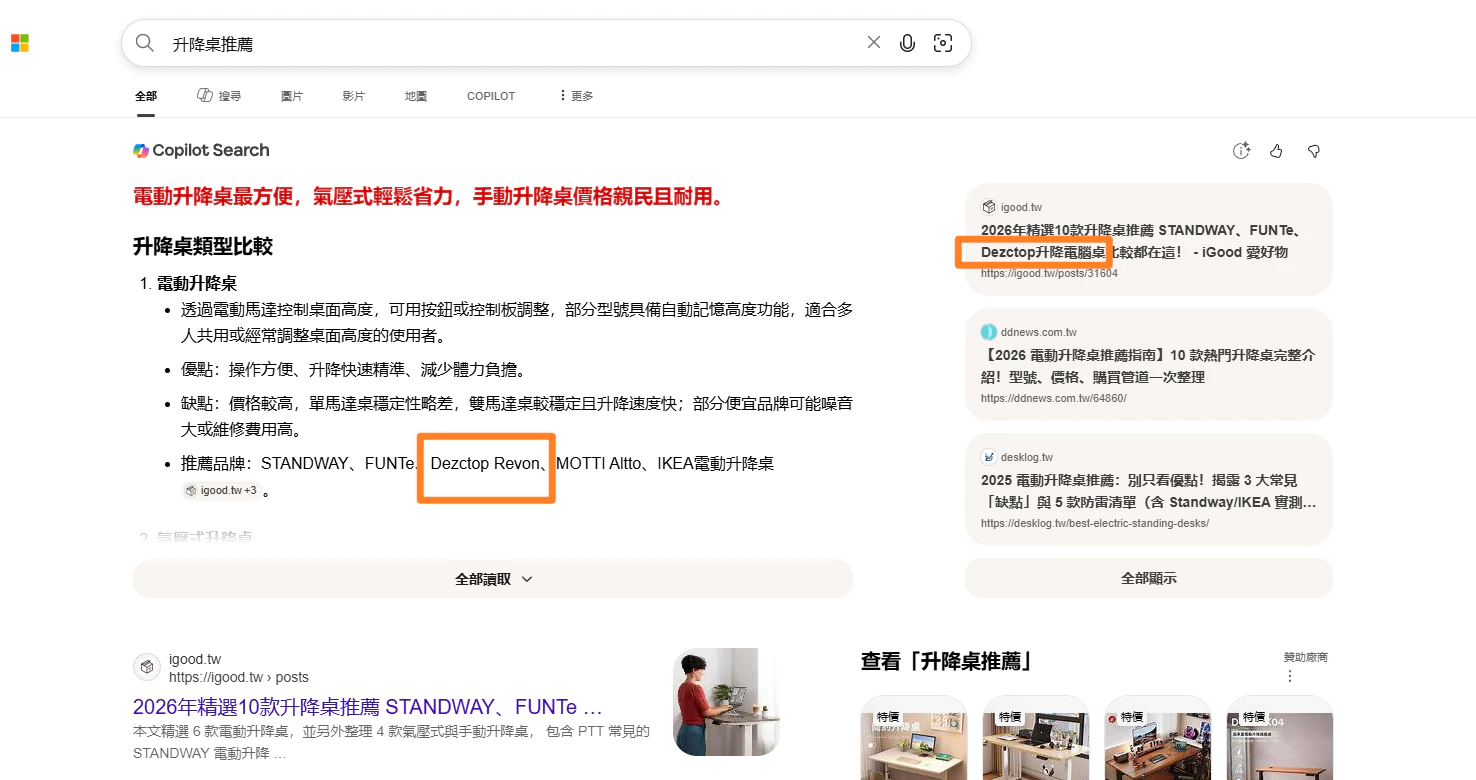The image size is (1476, 780).
Task: Click igood.tw favicon in first source card
Action: [989, 207]
